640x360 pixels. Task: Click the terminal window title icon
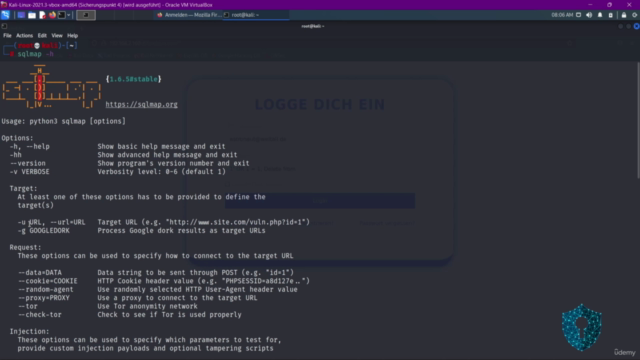coord(4,26)
